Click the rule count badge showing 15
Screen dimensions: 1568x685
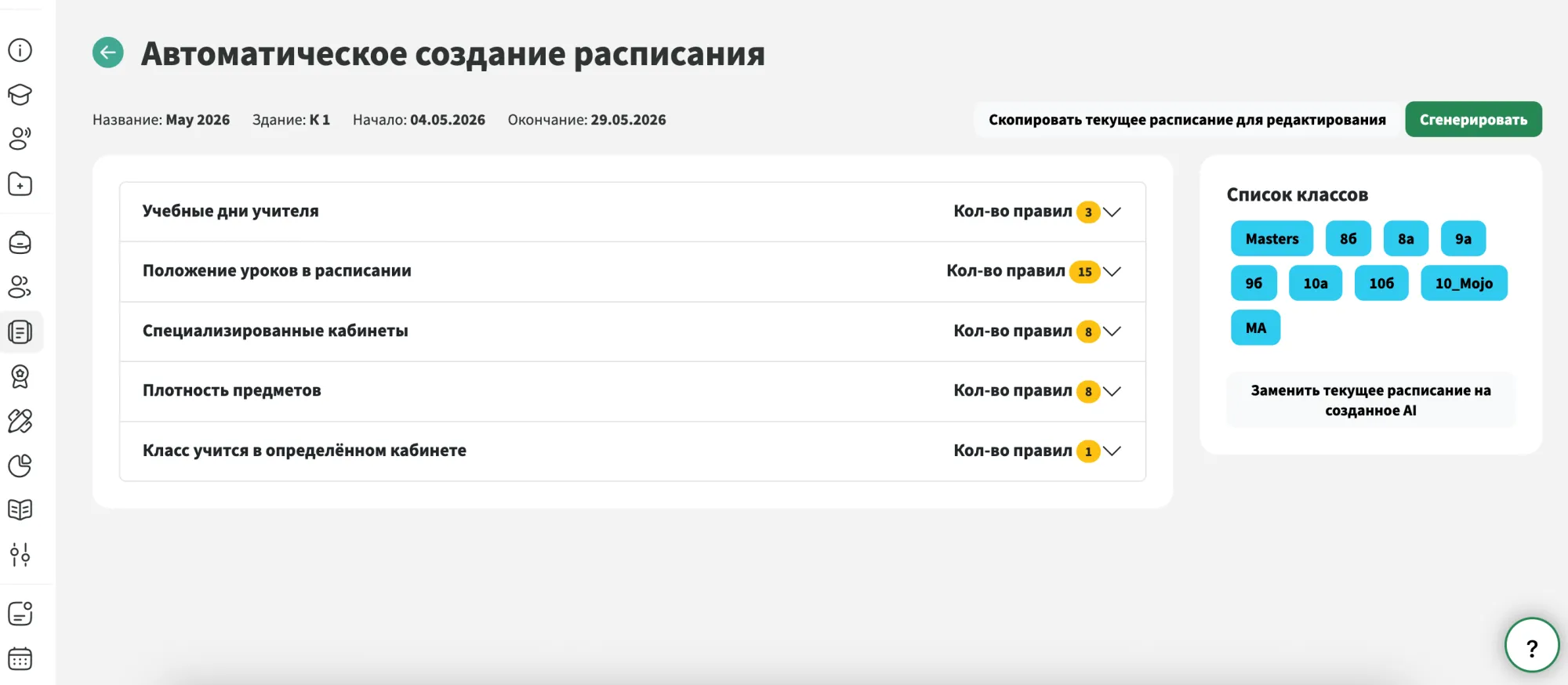point(1084,272)
